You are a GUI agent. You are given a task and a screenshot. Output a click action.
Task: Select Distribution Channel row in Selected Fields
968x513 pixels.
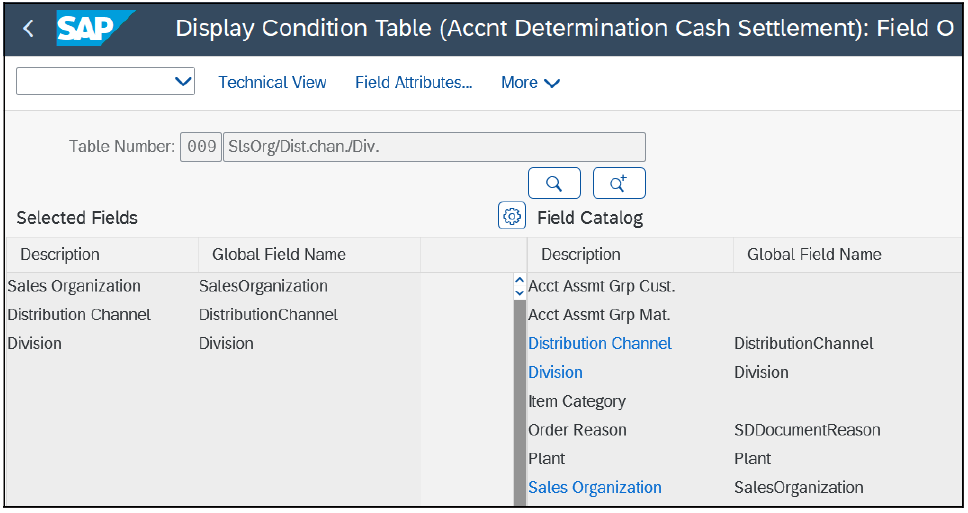79,315
